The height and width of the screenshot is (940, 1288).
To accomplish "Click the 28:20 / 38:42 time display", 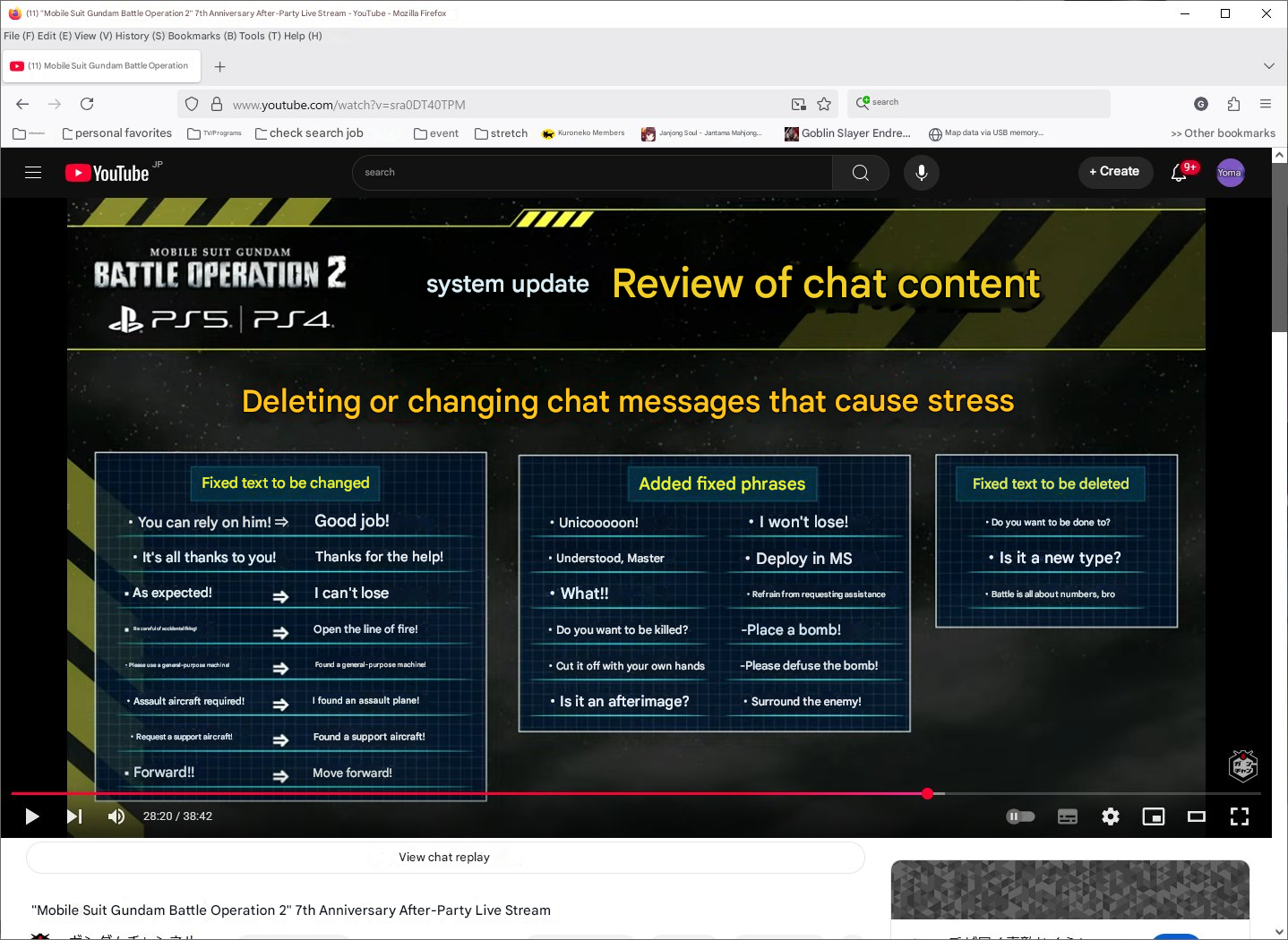I will click(x=177, y=816).
